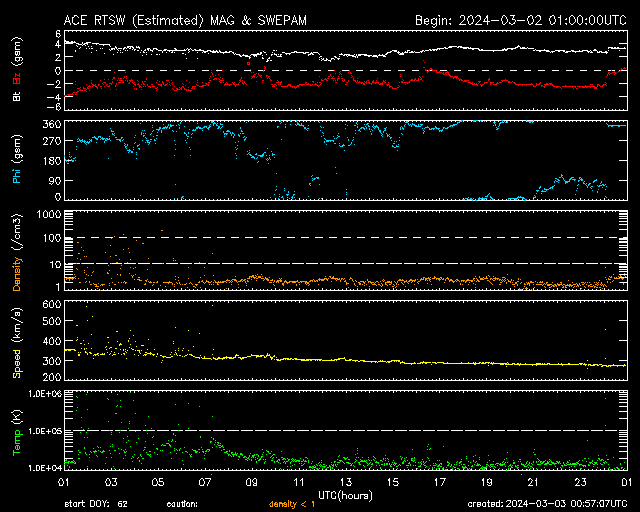Click the 1.0E+06 tick on Temp axis
This screenshot has width=640, height=512.
point(46,395)
